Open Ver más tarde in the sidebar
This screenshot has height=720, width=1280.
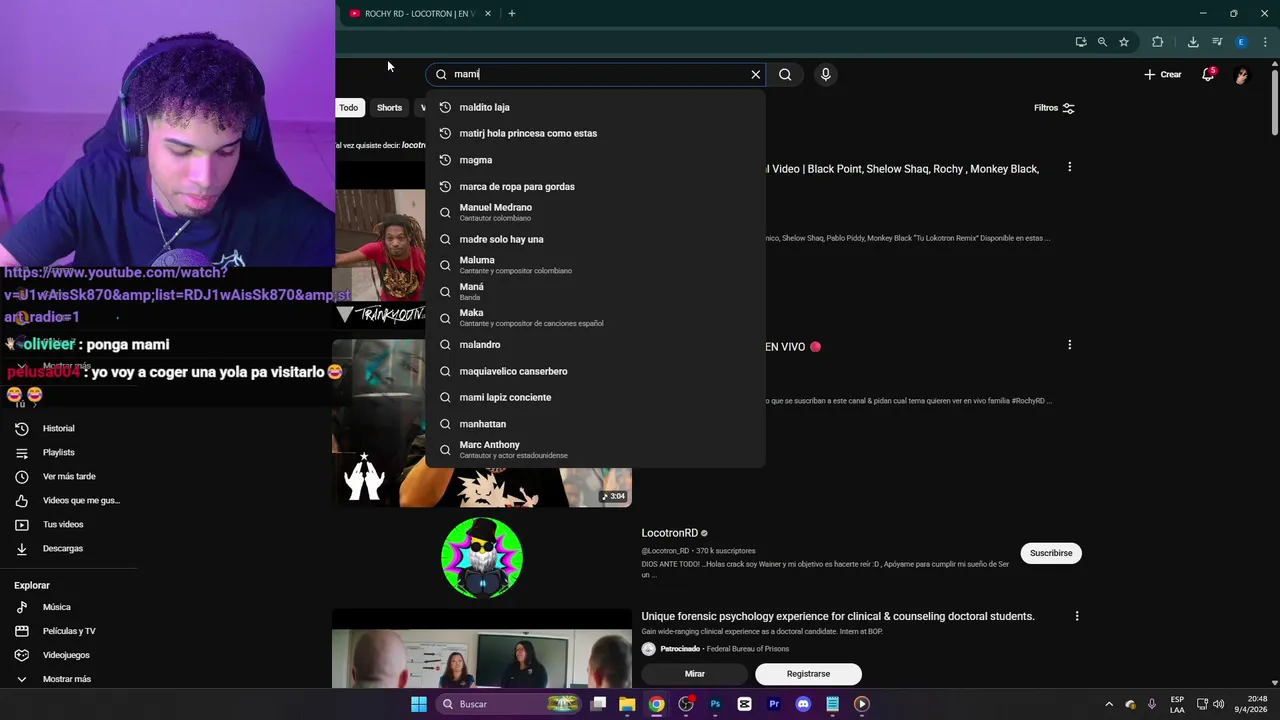68,476
